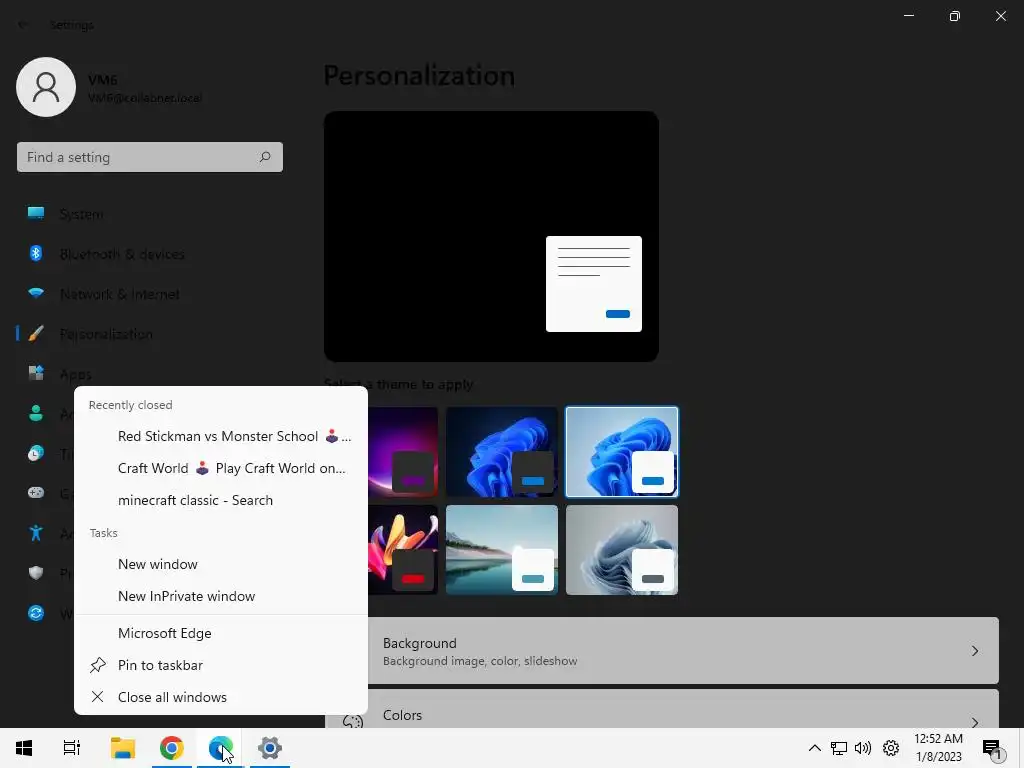Select Pin to taskbar
The width and height of the screenshot is (1024, 768).
pyautogui.click(x=221, y=665)
